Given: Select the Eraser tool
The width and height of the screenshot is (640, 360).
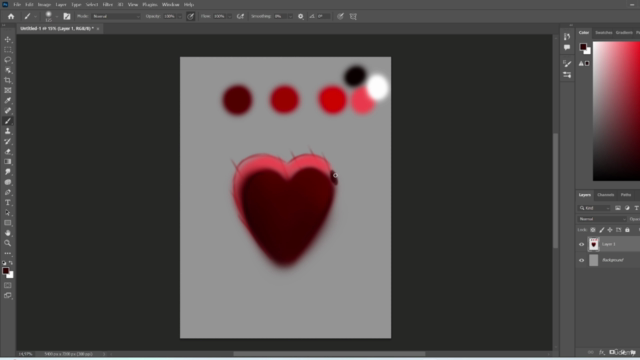Looking at the screenshot, I should click(x=8, y=151).
